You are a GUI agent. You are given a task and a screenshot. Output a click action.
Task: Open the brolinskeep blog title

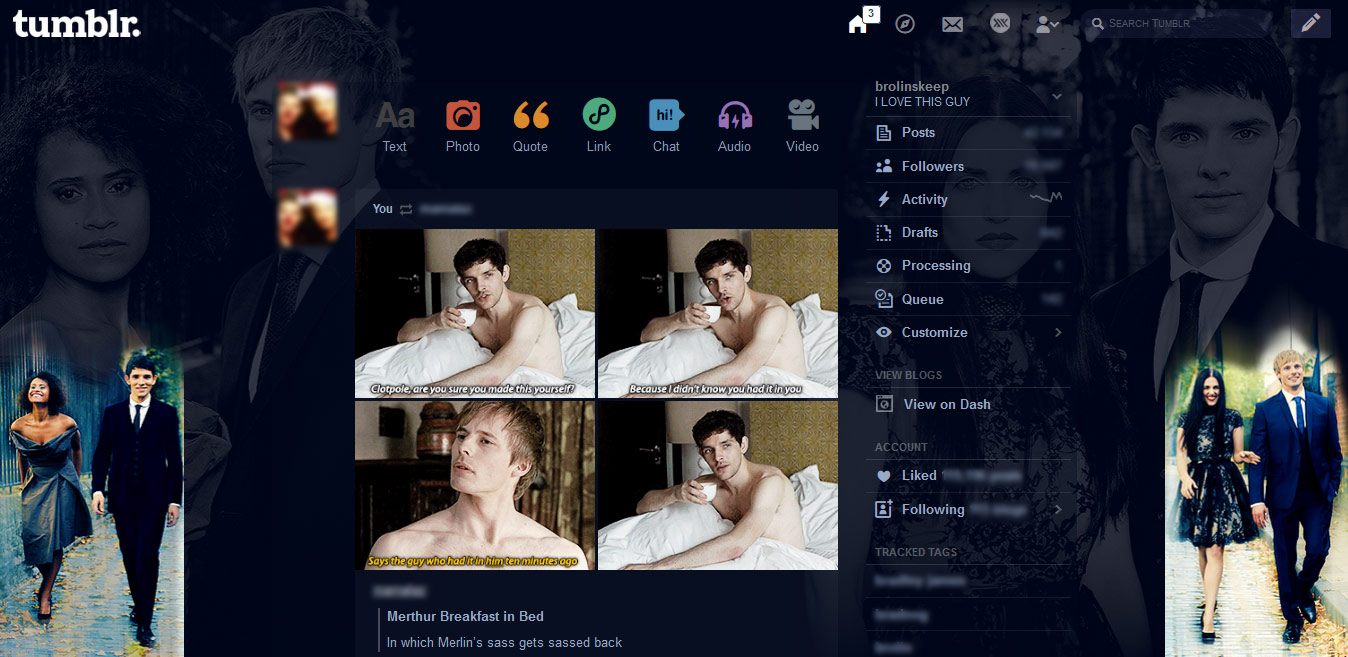[x=912, y=86]
